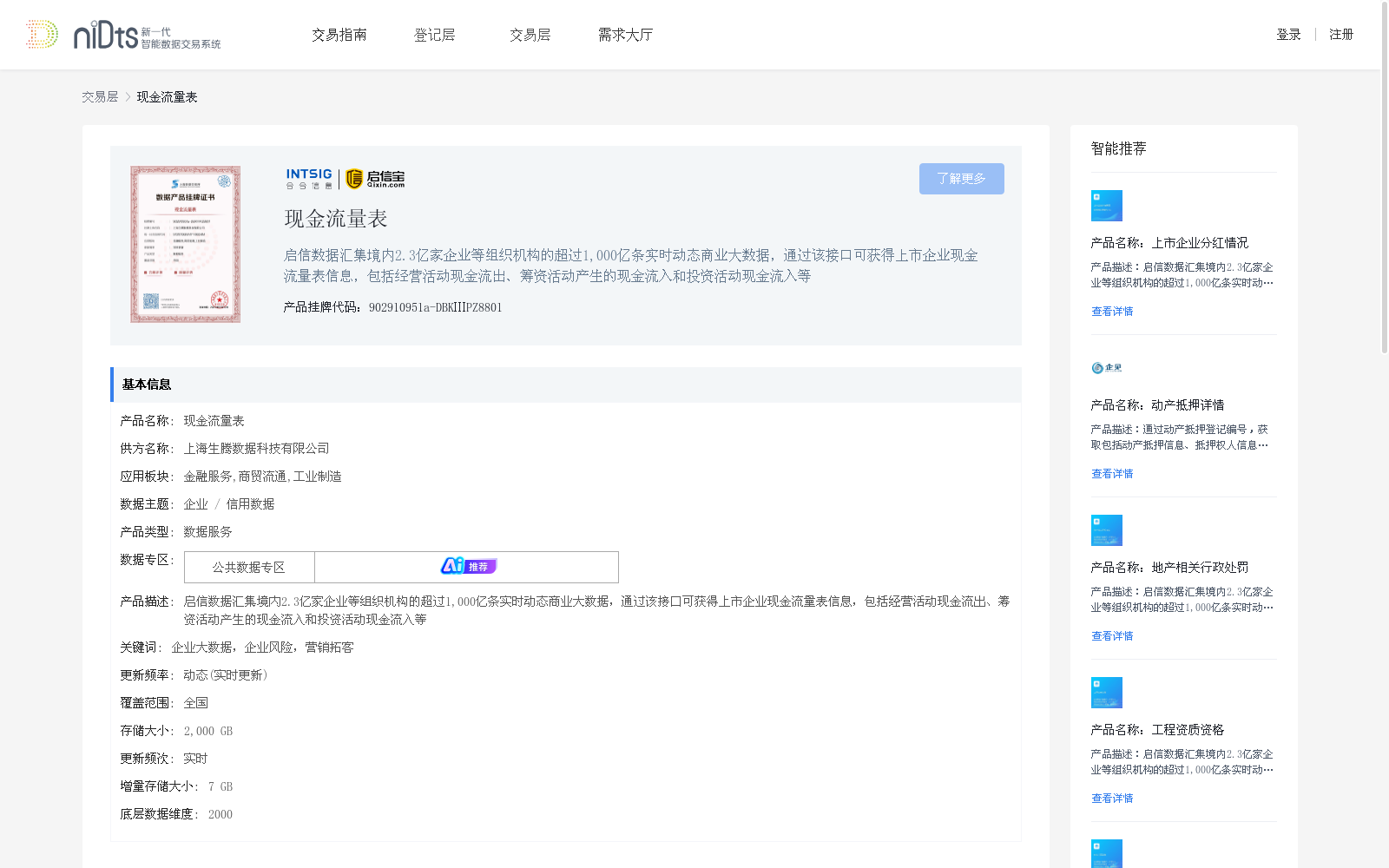Open the 需求大厅 menu
The height and width of the screenshot is (868, 1389).
click(x=625, y=35)
